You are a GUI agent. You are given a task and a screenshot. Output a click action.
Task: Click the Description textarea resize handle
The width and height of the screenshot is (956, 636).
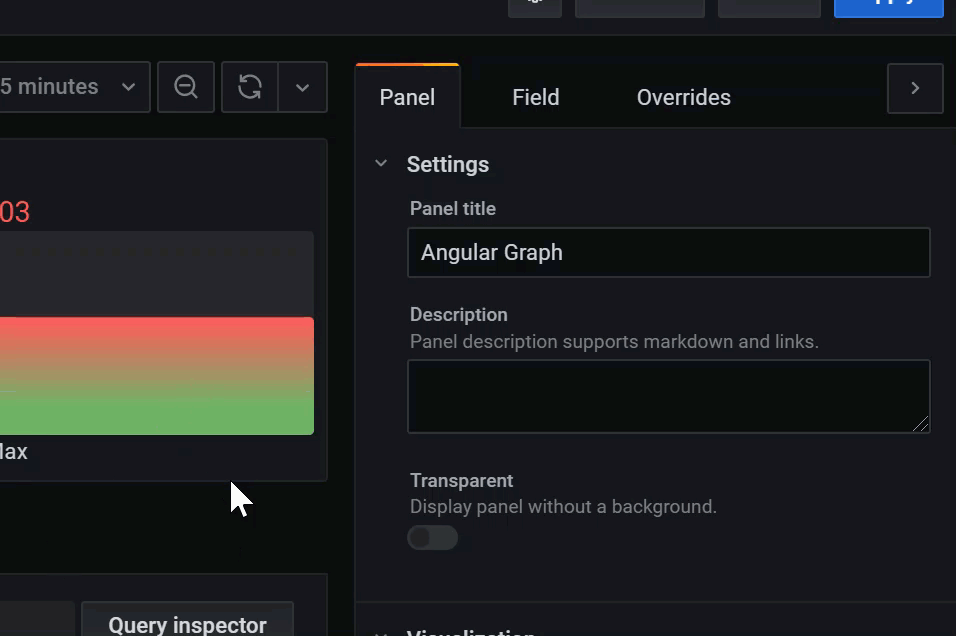[921, 424]
